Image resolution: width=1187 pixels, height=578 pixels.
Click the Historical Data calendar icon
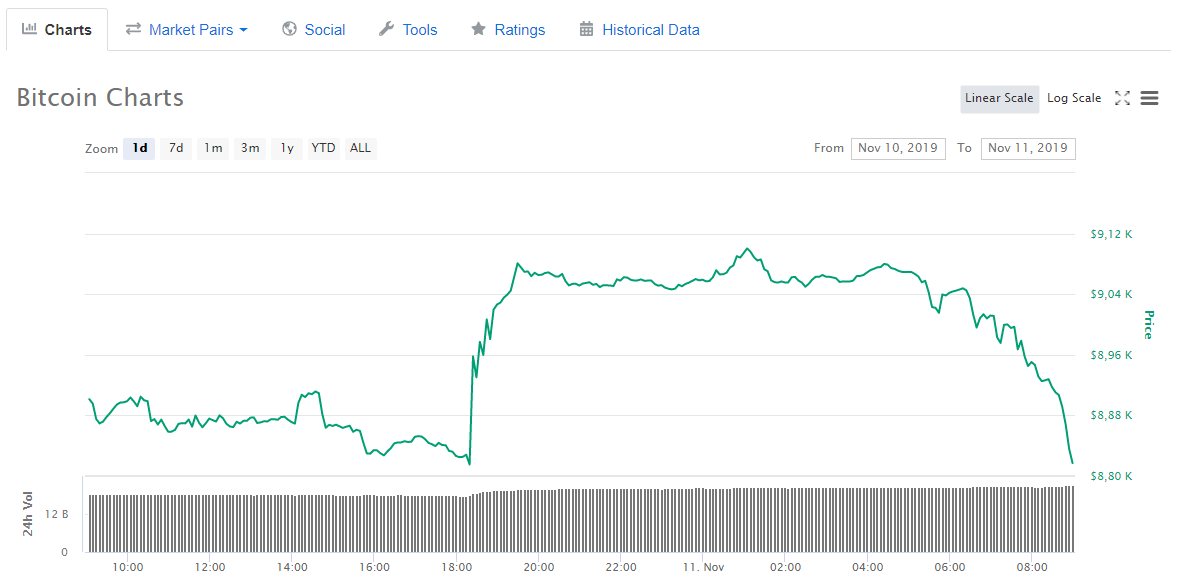(x=586, y=29)
